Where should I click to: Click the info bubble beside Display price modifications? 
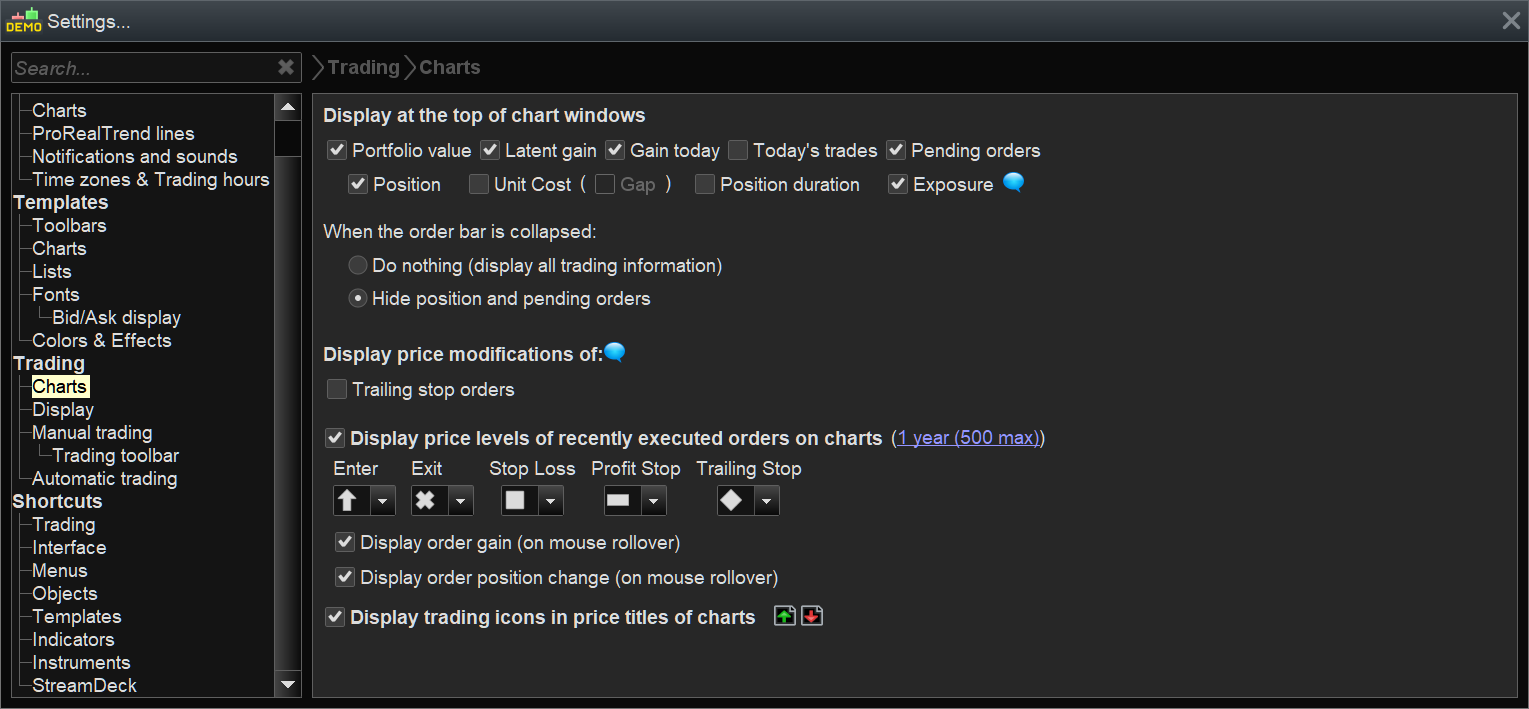pos(615,353)
